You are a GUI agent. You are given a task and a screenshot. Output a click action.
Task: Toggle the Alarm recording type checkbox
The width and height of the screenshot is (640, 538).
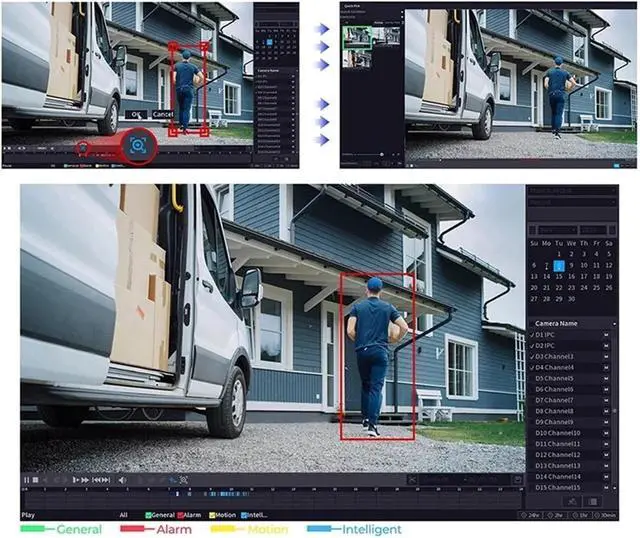point(180,515)
